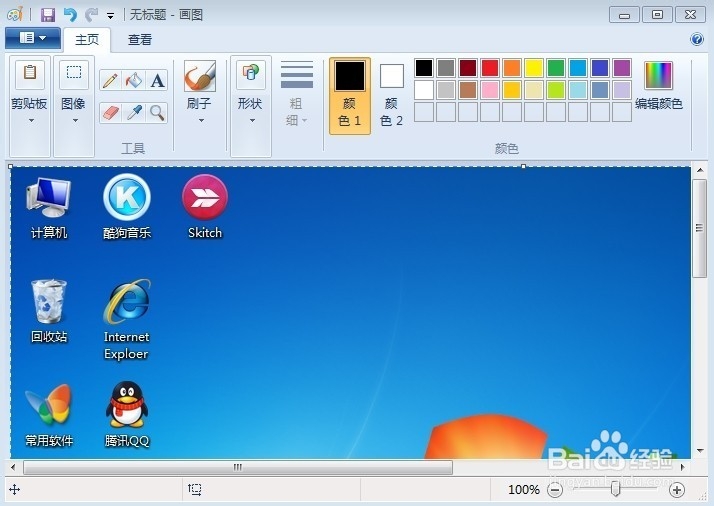Click the Select rectangle icon

(74, 74)
